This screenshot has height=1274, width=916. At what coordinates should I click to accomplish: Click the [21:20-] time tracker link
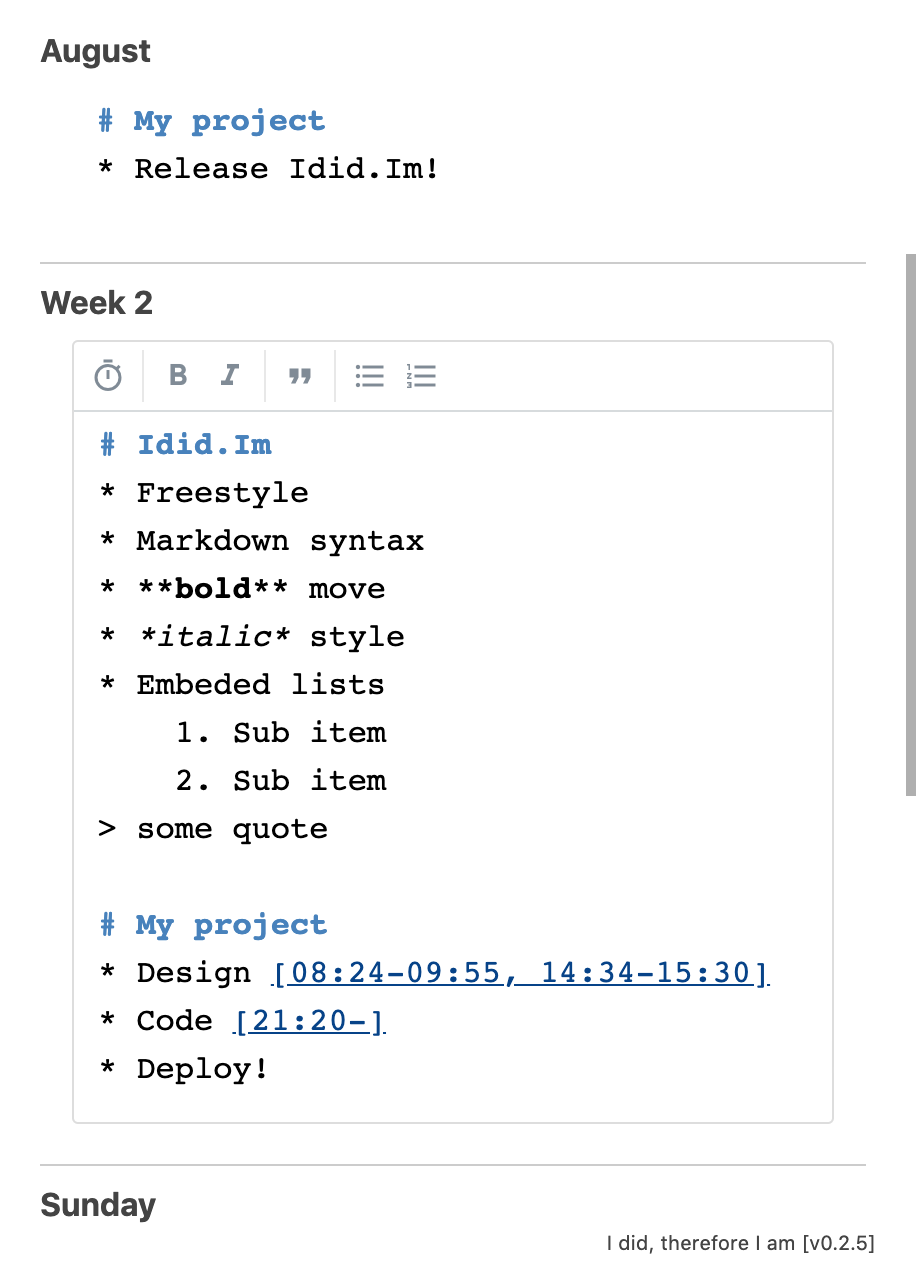[x=309, y=1021]
